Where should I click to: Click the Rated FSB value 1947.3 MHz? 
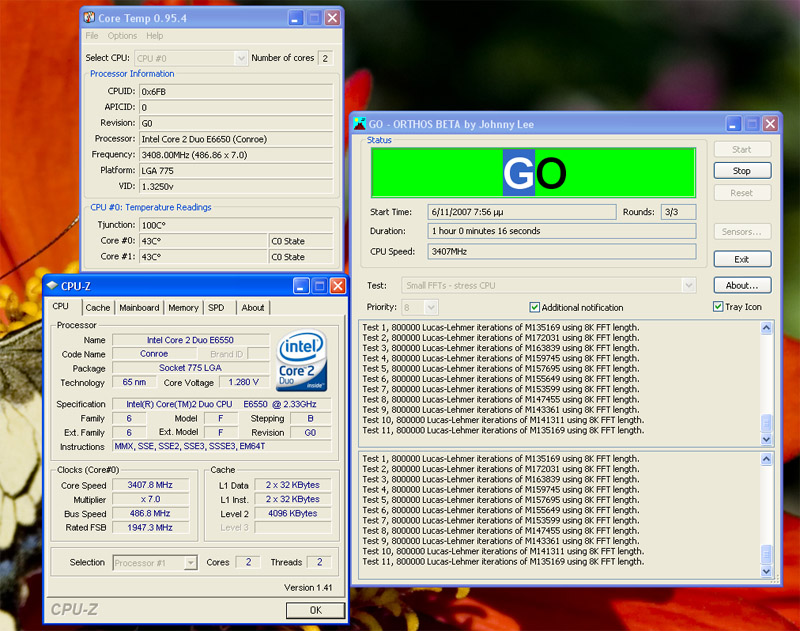[150, 527]
